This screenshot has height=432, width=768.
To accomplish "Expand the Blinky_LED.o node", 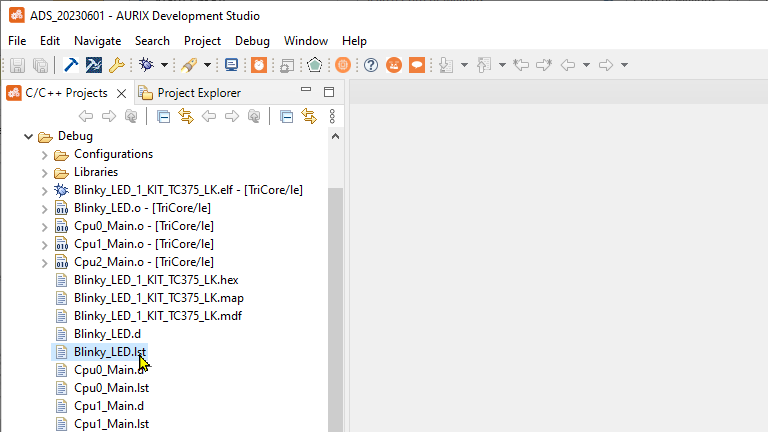I will click(x=45, y=209).
